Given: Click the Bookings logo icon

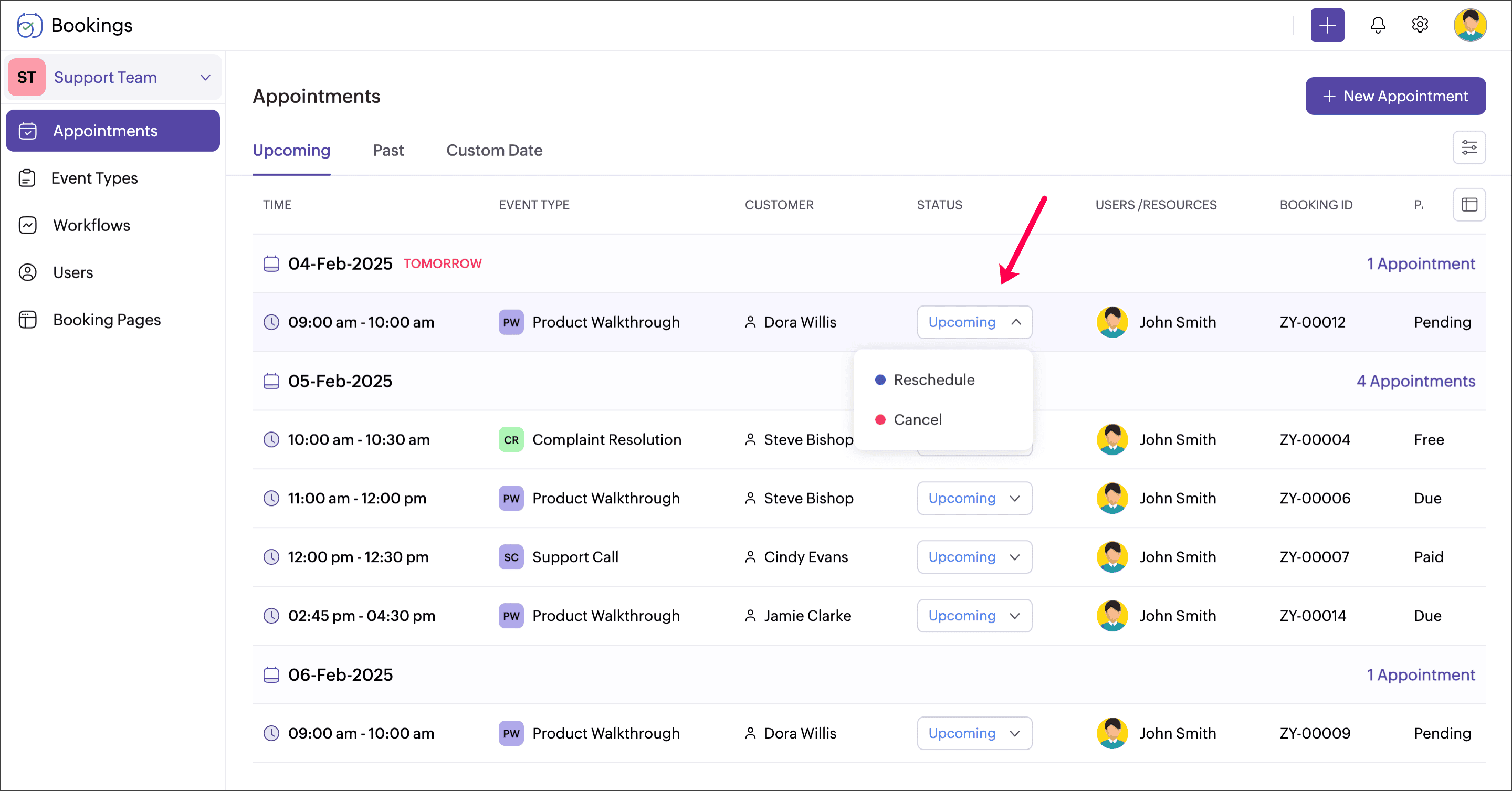Looking at the screenshot, I should 29,25.
